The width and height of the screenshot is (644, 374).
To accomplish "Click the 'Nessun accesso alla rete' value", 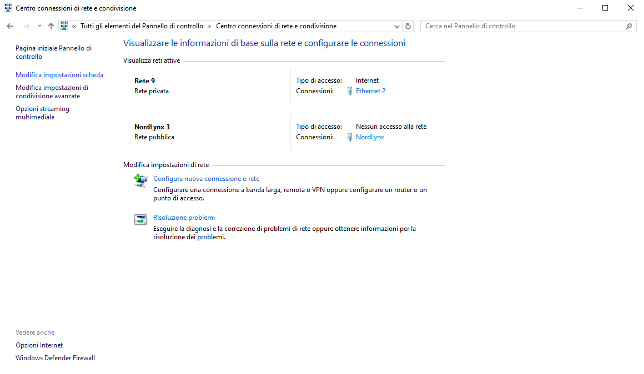I will pyautogui.click(x=391, y=126).
